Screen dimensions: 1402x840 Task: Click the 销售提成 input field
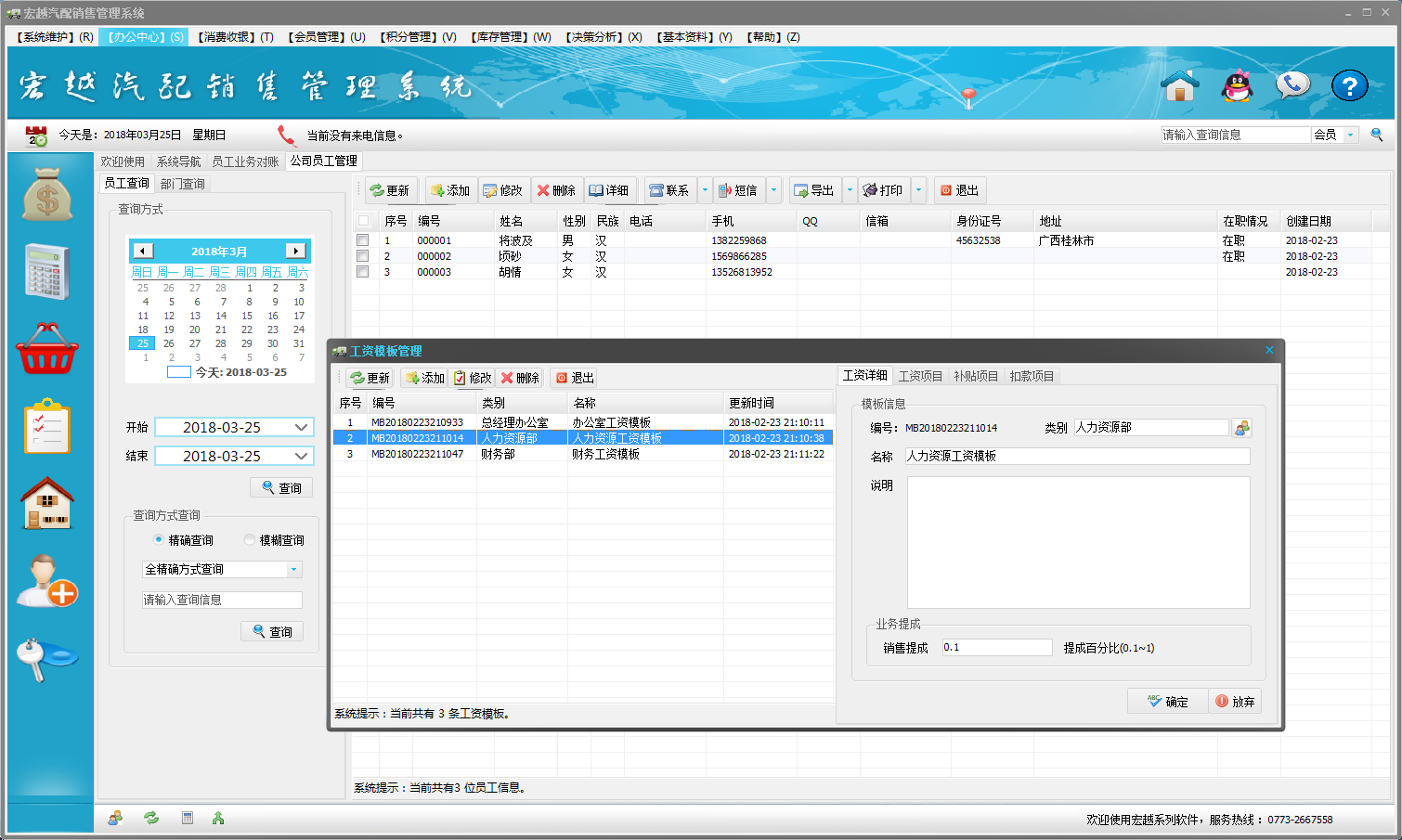(996, 648)
